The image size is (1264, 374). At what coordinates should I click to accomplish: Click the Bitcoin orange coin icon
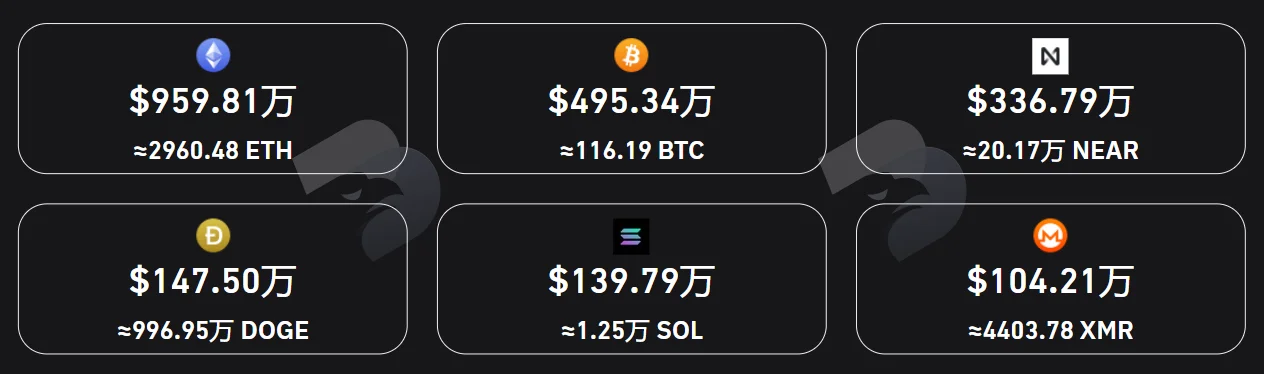(x=631, y=56)
